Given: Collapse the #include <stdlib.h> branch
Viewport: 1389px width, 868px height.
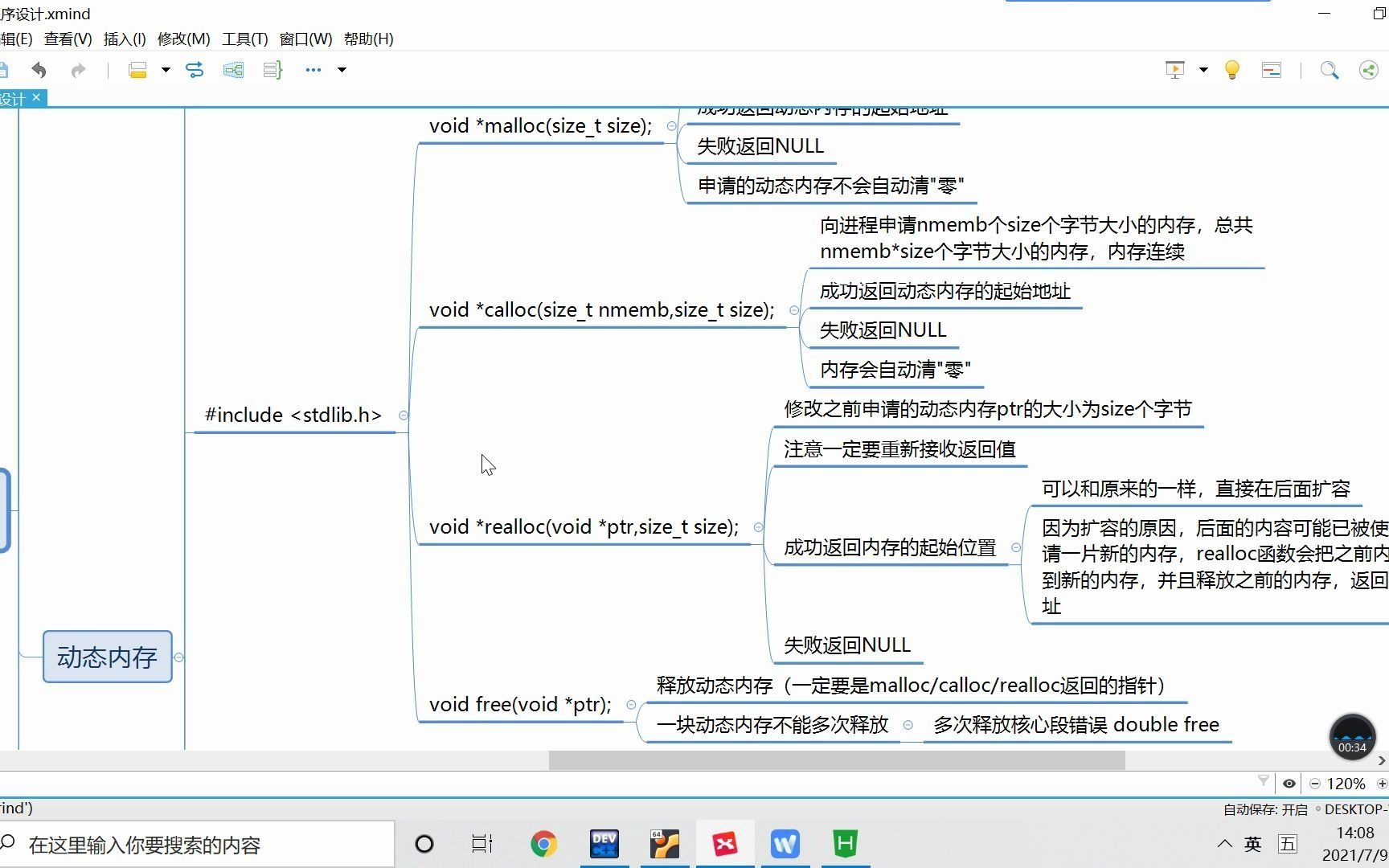Looking at the screenshot, I should click(x=404, y=416).
